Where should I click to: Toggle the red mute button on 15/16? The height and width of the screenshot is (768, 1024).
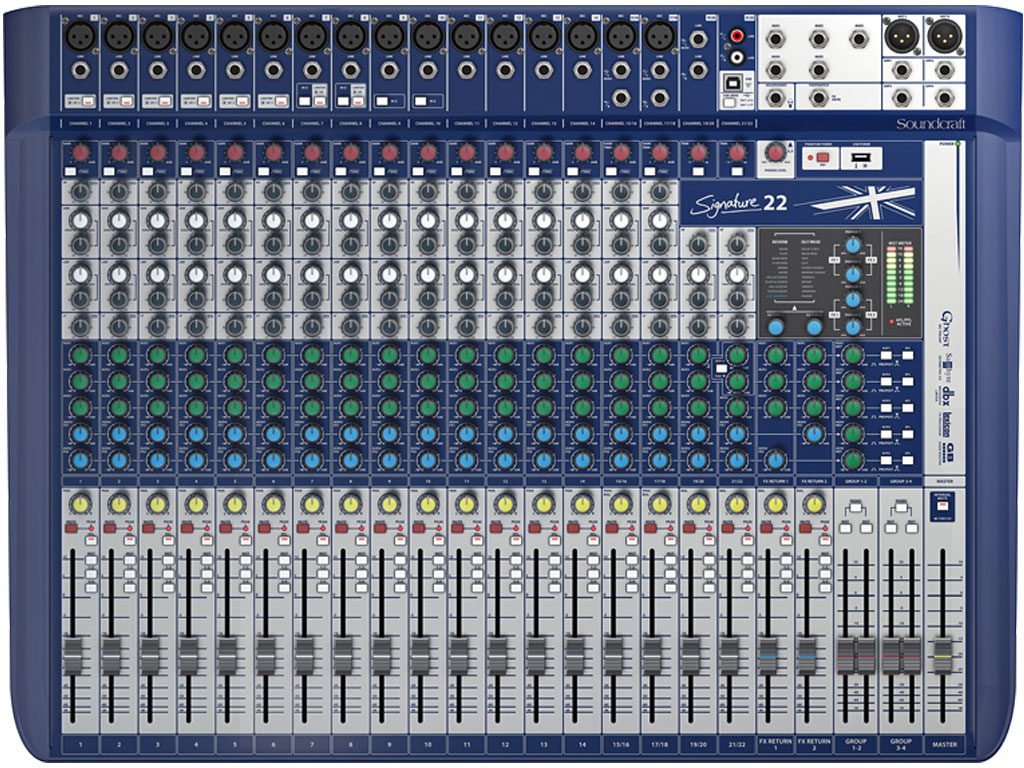click(611, 528)
